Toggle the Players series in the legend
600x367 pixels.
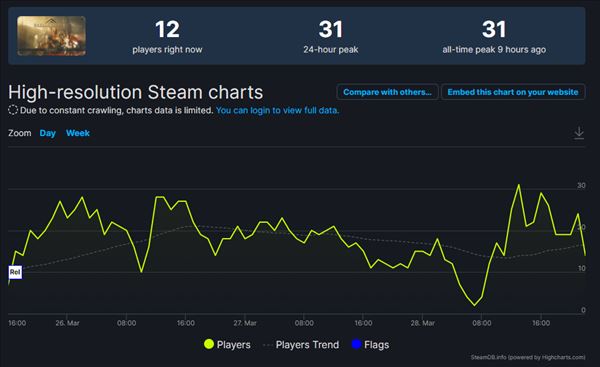point(227,344)
